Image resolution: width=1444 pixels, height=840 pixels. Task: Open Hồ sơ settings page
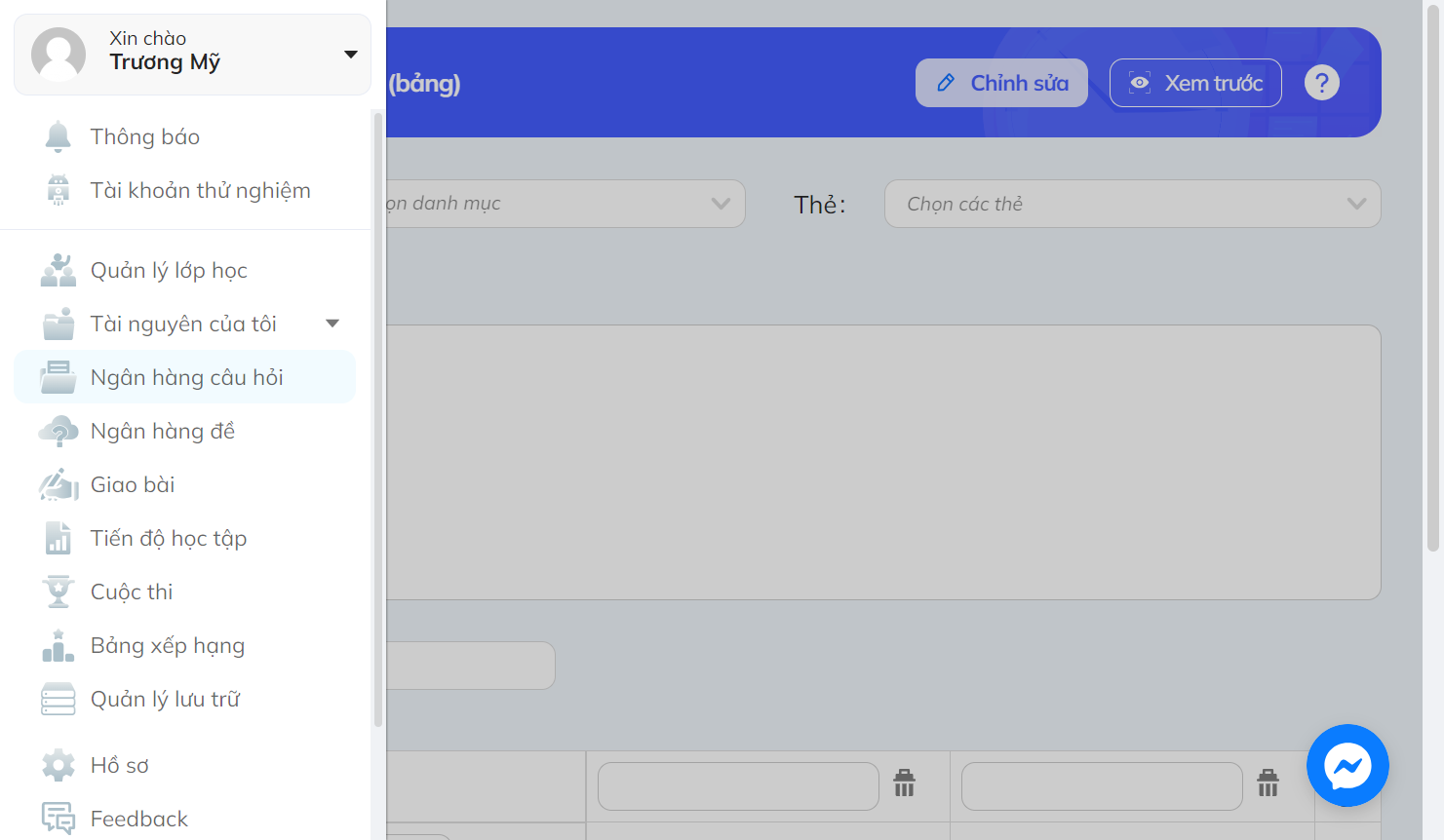pos(185,765)
